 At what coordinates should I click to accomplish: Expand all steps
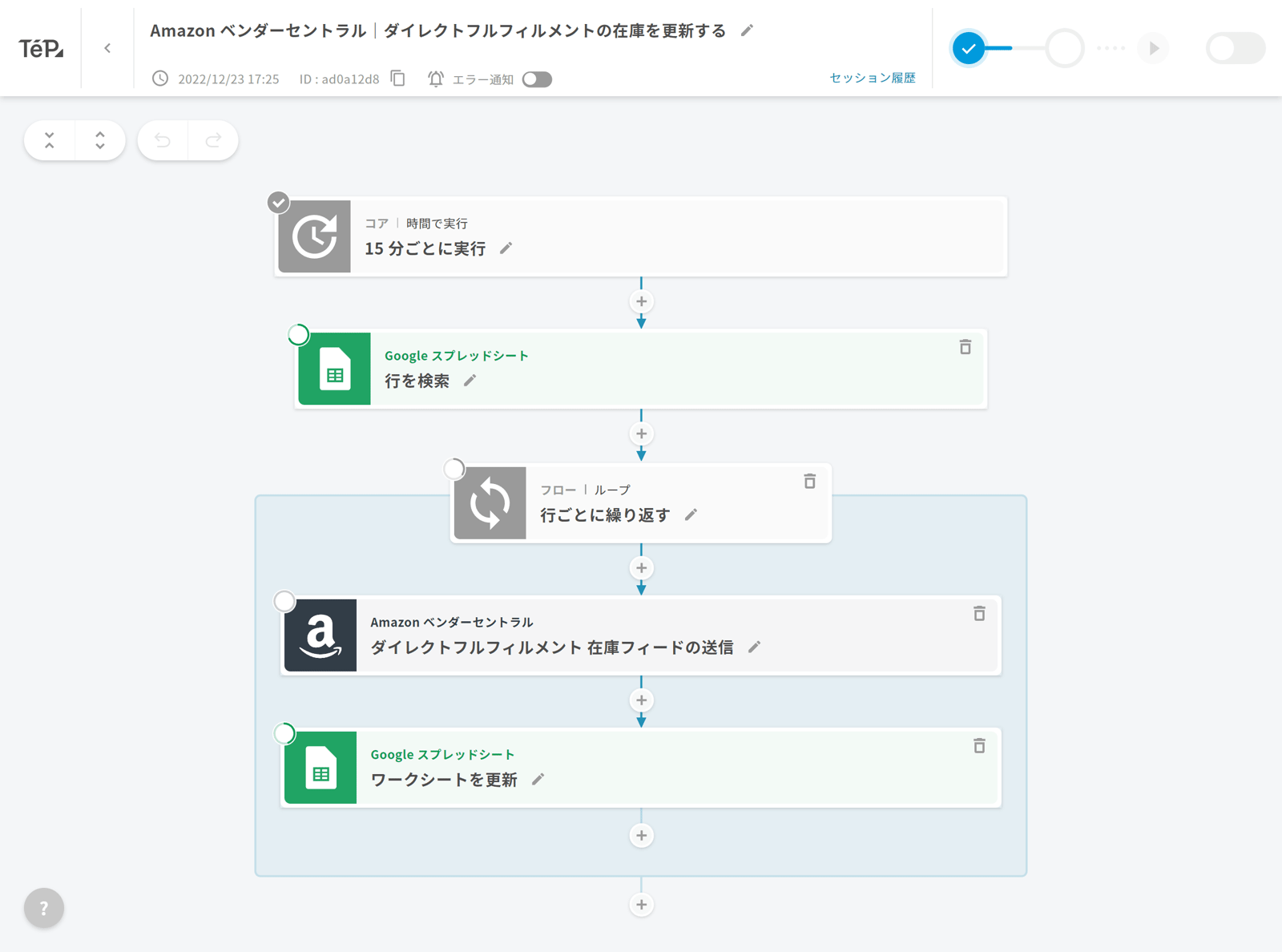point(100,140)
